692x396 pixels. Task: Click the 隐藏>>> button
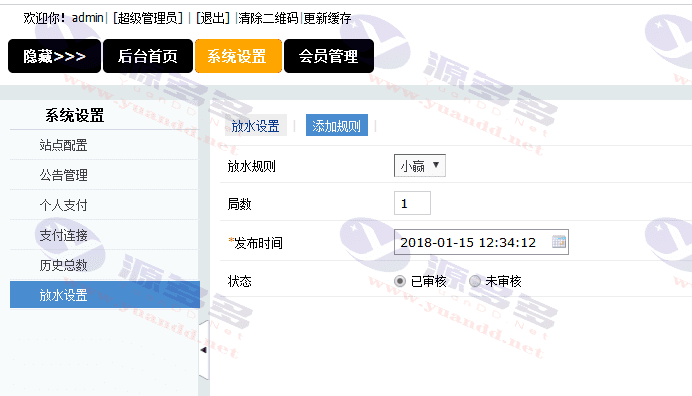click(x=54, y=56)
